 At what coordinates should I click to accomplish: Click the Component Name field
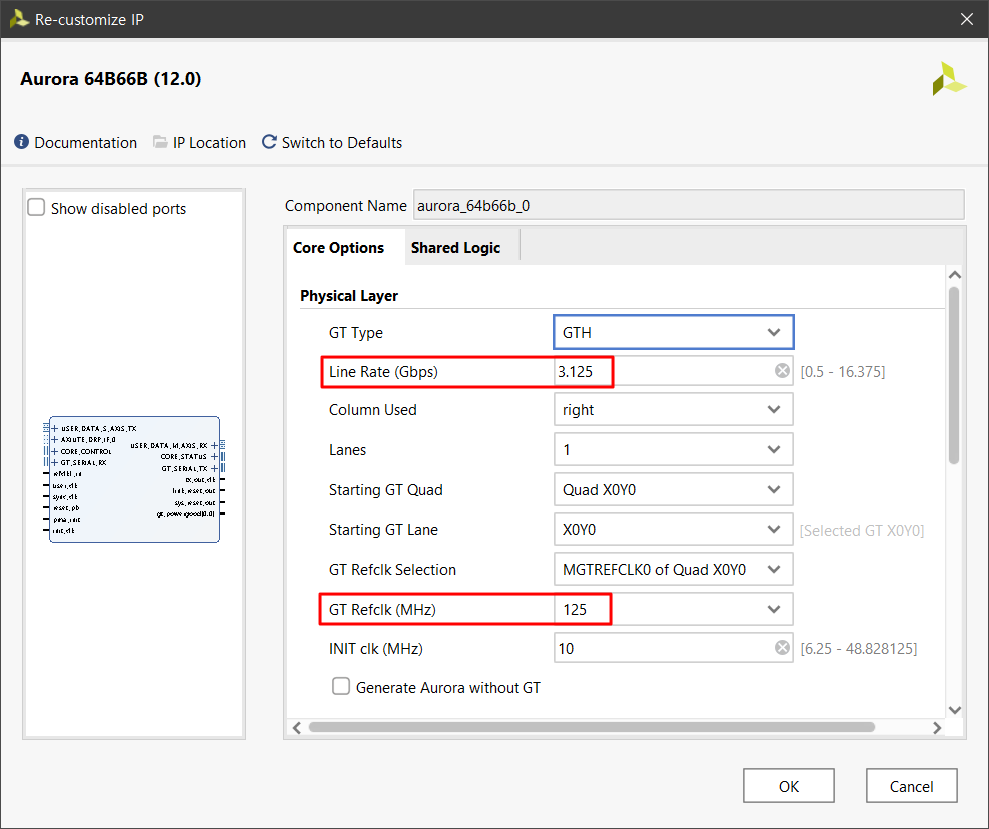(689, 205)
